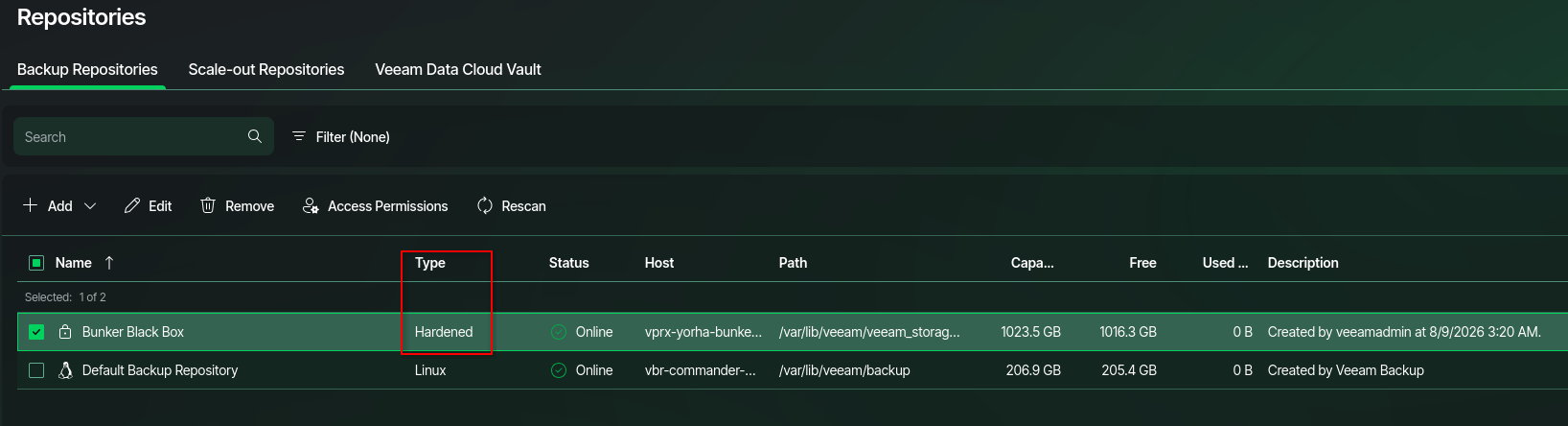The width and height of the screenshot is (1568, 426).
Task: Click the /var/lib/veeam/backup path cell
Action: [844, 370]
